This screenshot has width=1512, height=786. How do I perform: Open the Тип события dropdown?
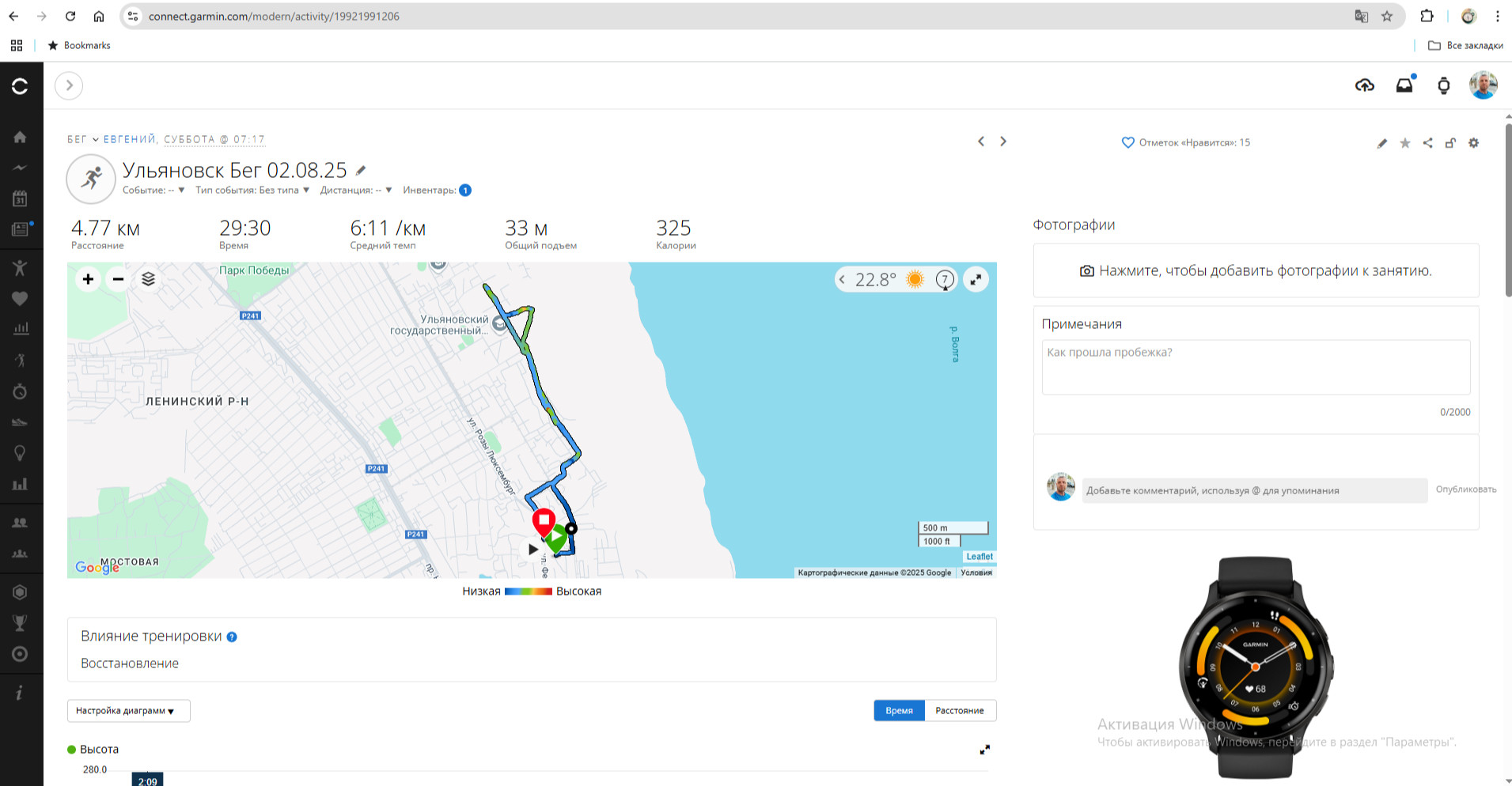click(252, 190)
